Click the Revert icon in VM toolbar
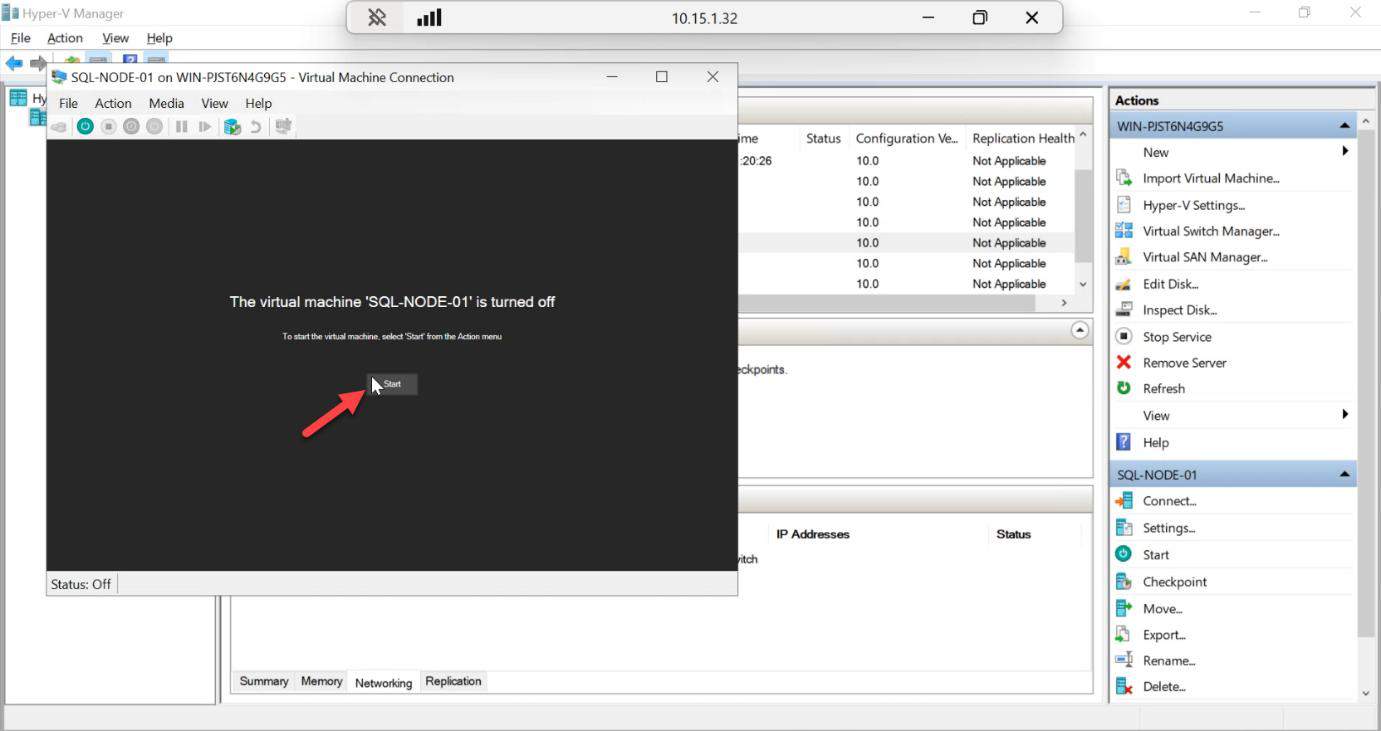1381x731 pixels. [x=256, y=126]
